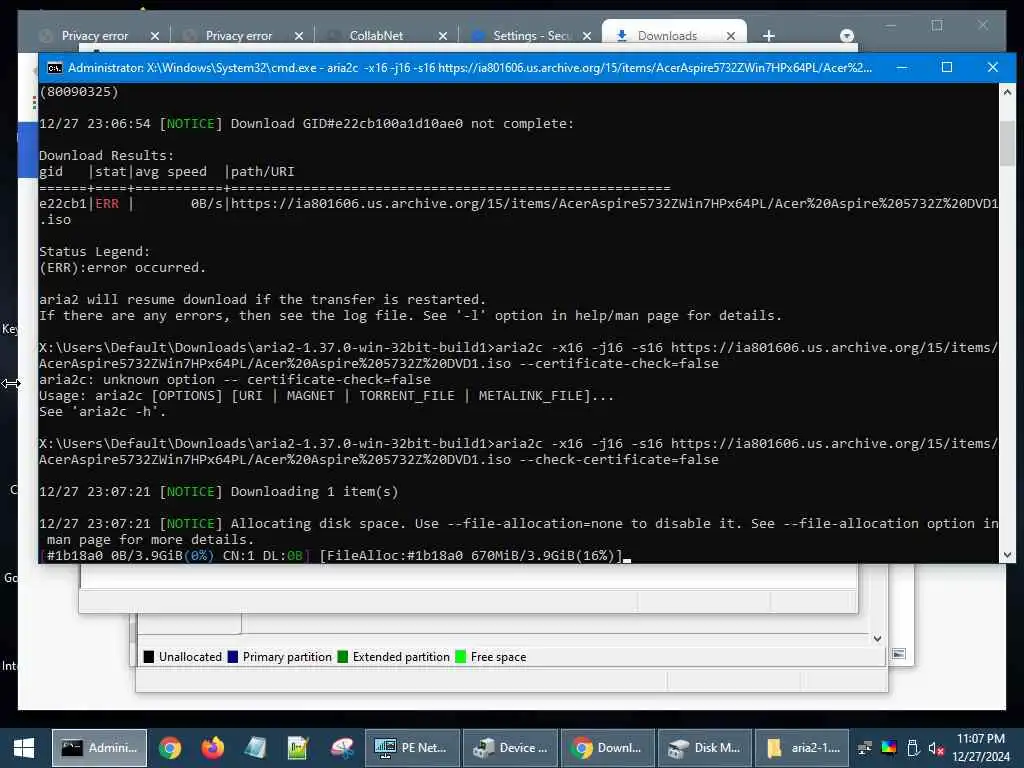Image resolution: width=1024 pixels, height=768 pixels.
Task: Close the CollabNet tab
Action: tap(443, 36)
